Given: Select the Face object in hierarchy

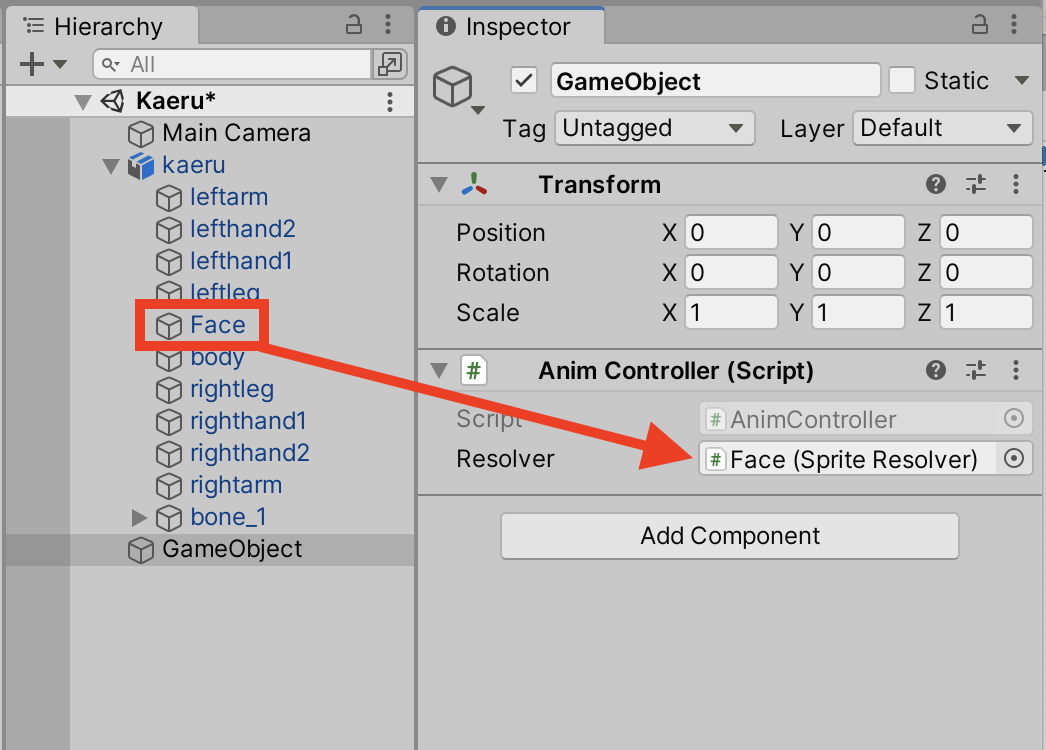Looking at the screenshot, I should coord(217,325).
